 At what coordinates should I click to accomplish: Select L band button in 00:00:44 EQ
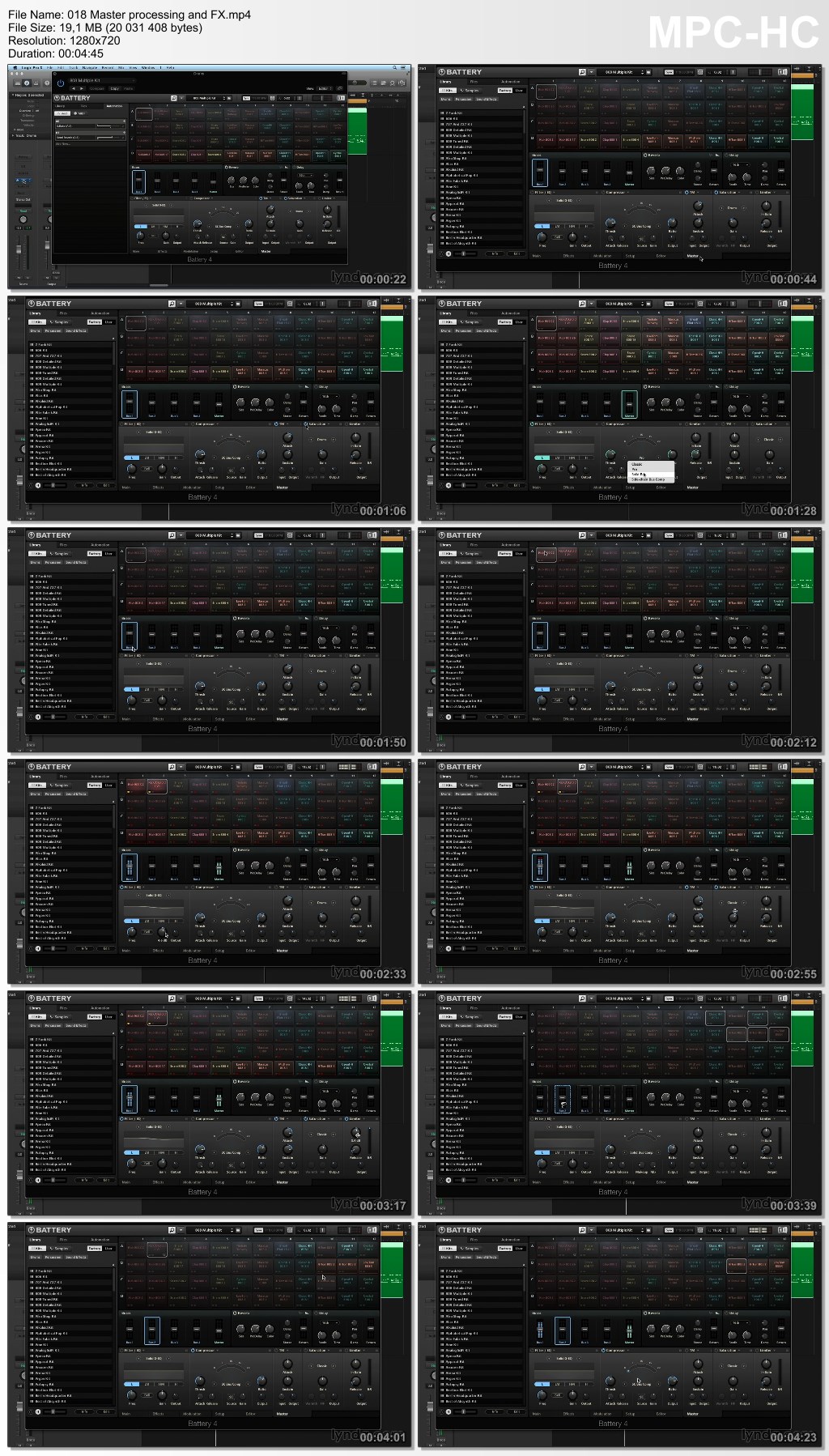[x=541, y=227]
